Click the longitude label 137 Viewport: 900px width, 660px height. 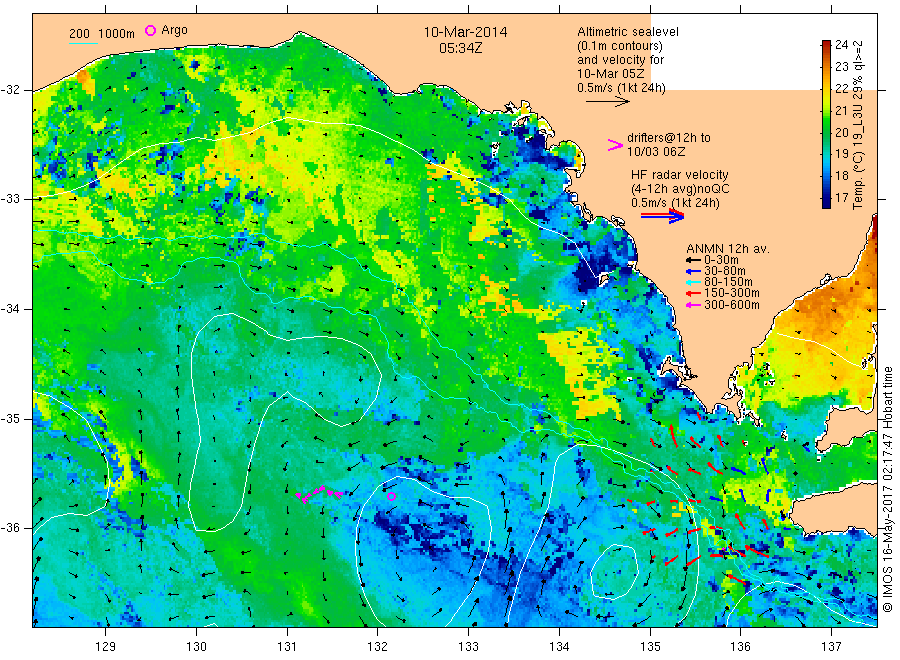[x=831, y=647]
